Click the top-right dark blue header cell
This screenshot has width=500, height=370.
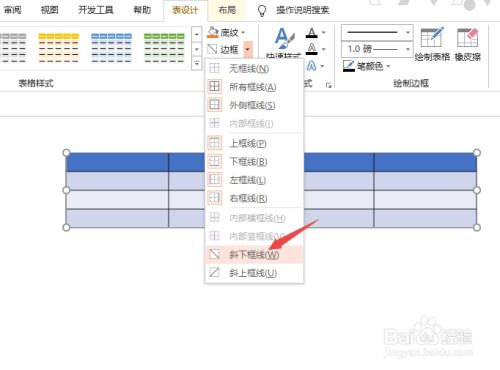[425, 162]
